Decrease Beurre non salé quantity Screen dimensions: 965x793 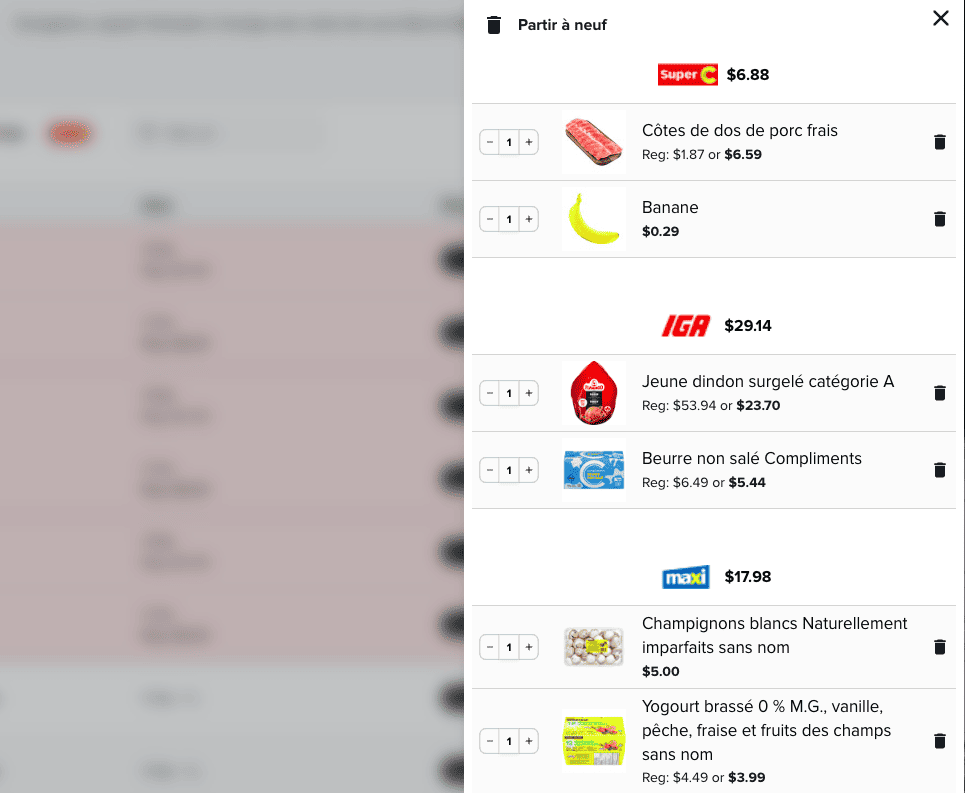click(x=490, y=470)
